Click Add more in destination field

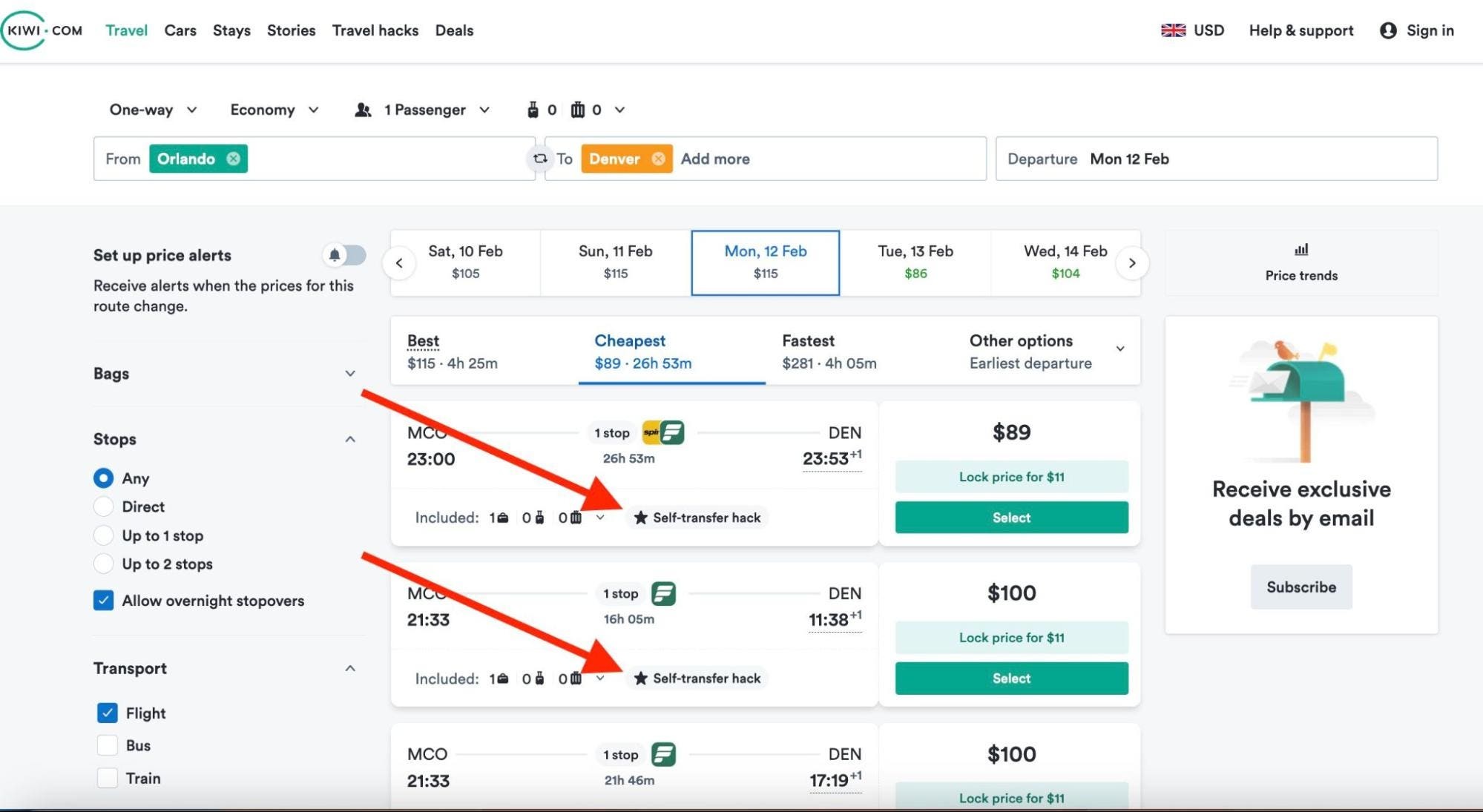(x=715, y=159)
